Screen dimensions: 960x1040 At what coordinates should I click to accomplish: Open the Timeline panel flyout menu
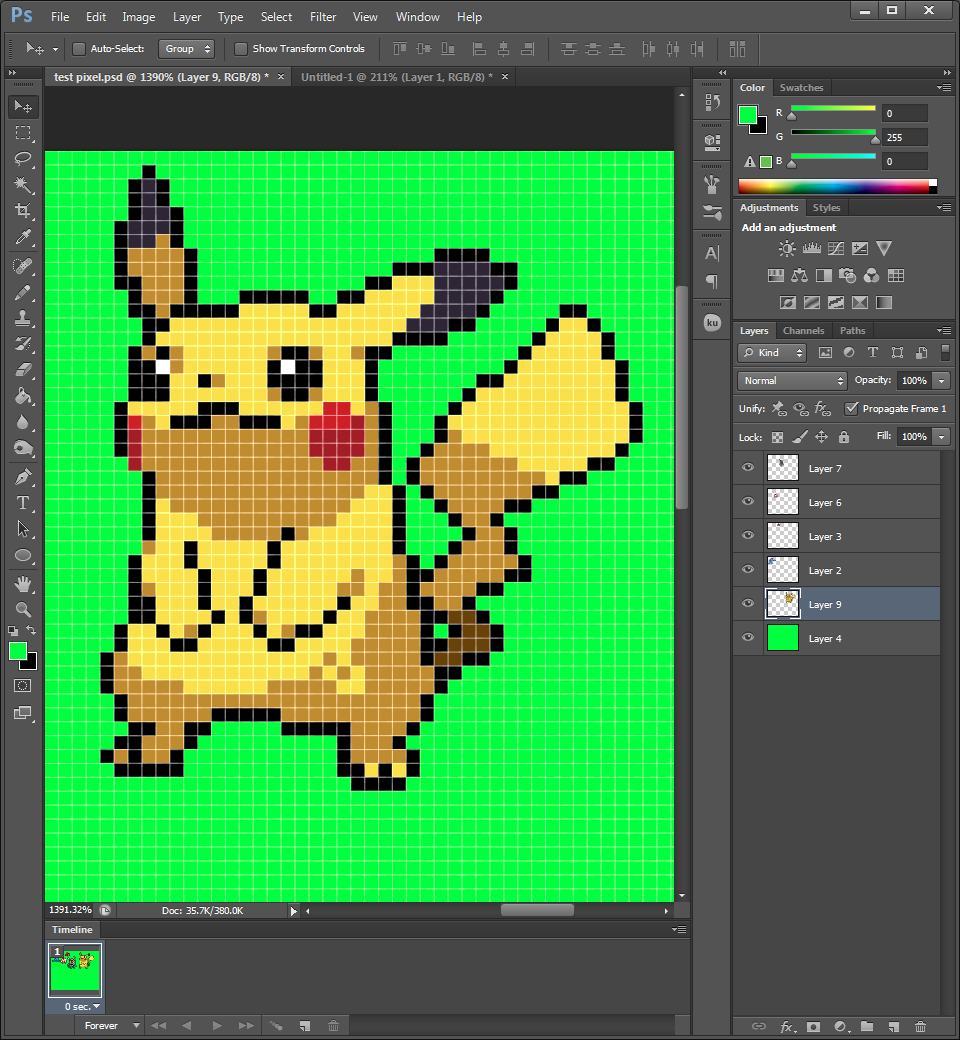679,930
